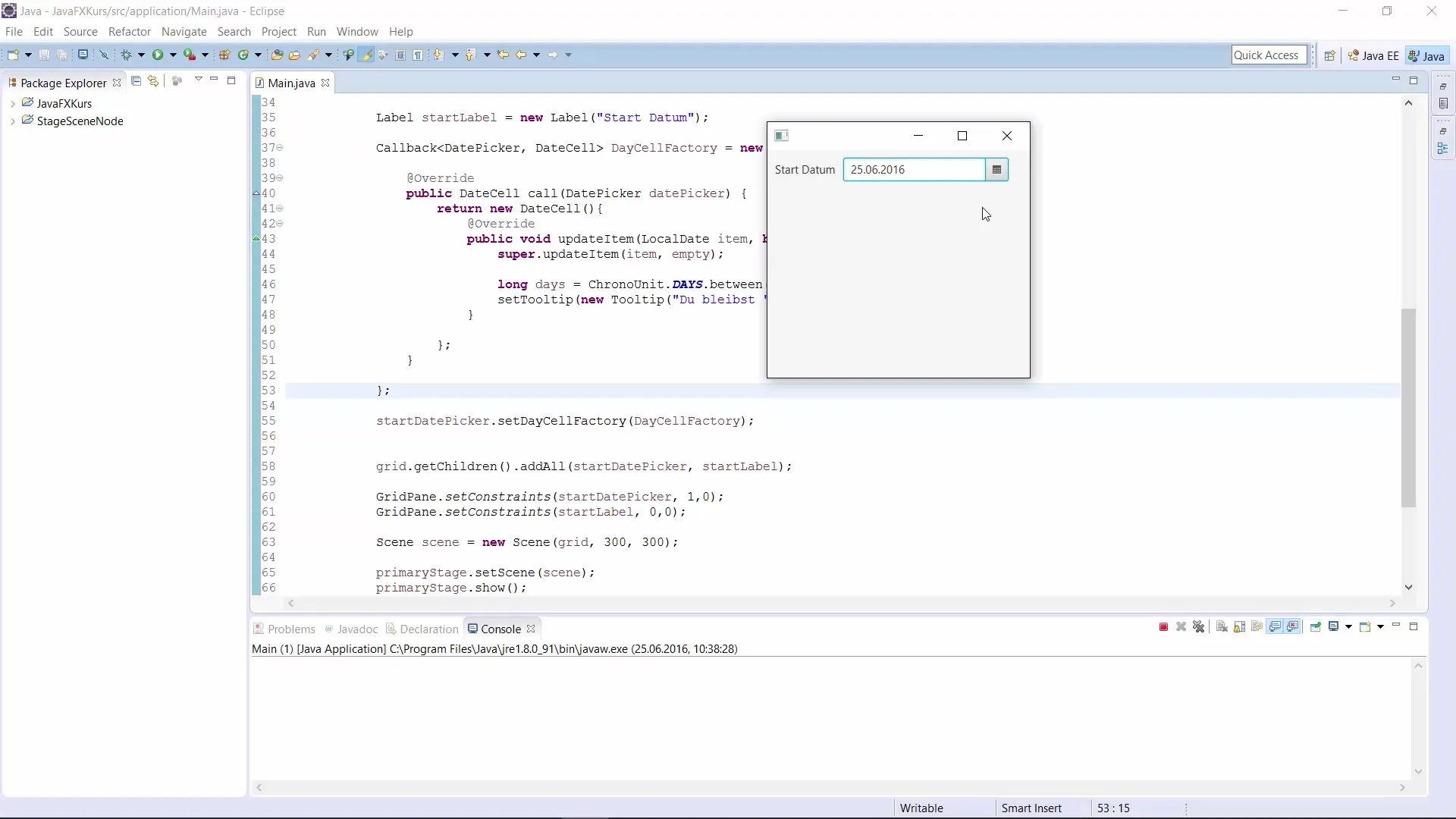
Task: Click the New Java Package icon
Action: [x=224, y=55]
